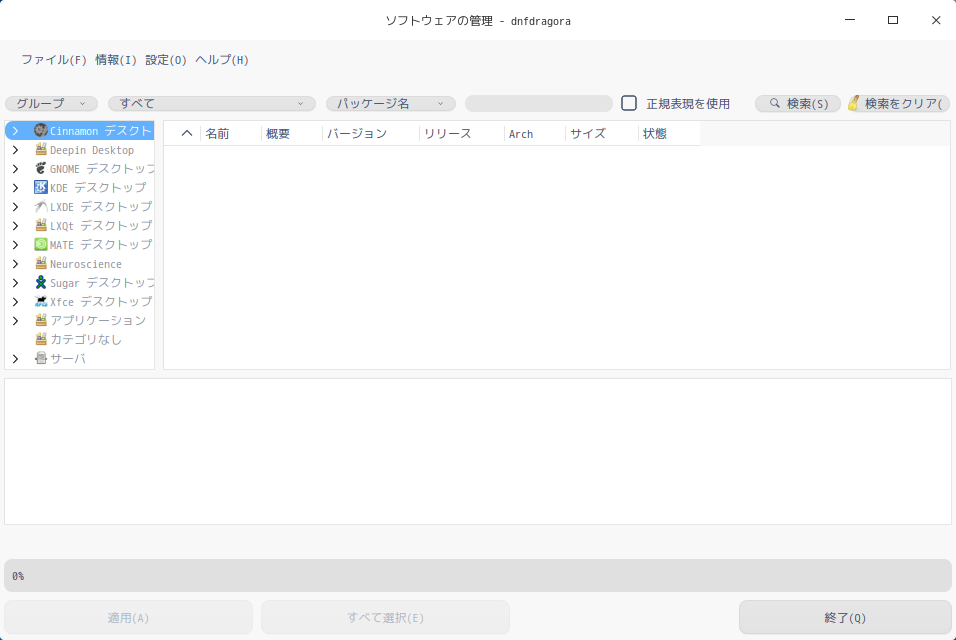Image resolution: width=956 pixels, height=640 pixels.
Task: Expand the MATE デスクトップ tree node
Action: click(16, 244)
